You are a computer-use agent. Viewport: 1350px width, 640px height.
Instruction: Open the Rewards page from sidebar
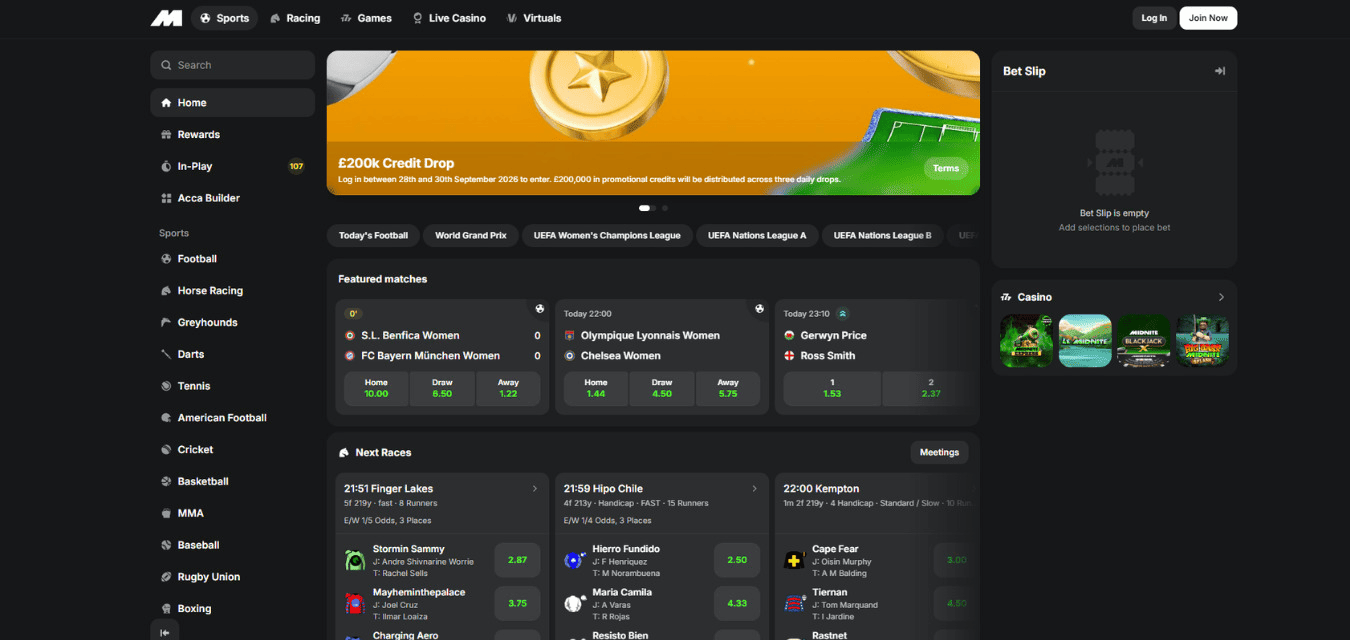233,135
